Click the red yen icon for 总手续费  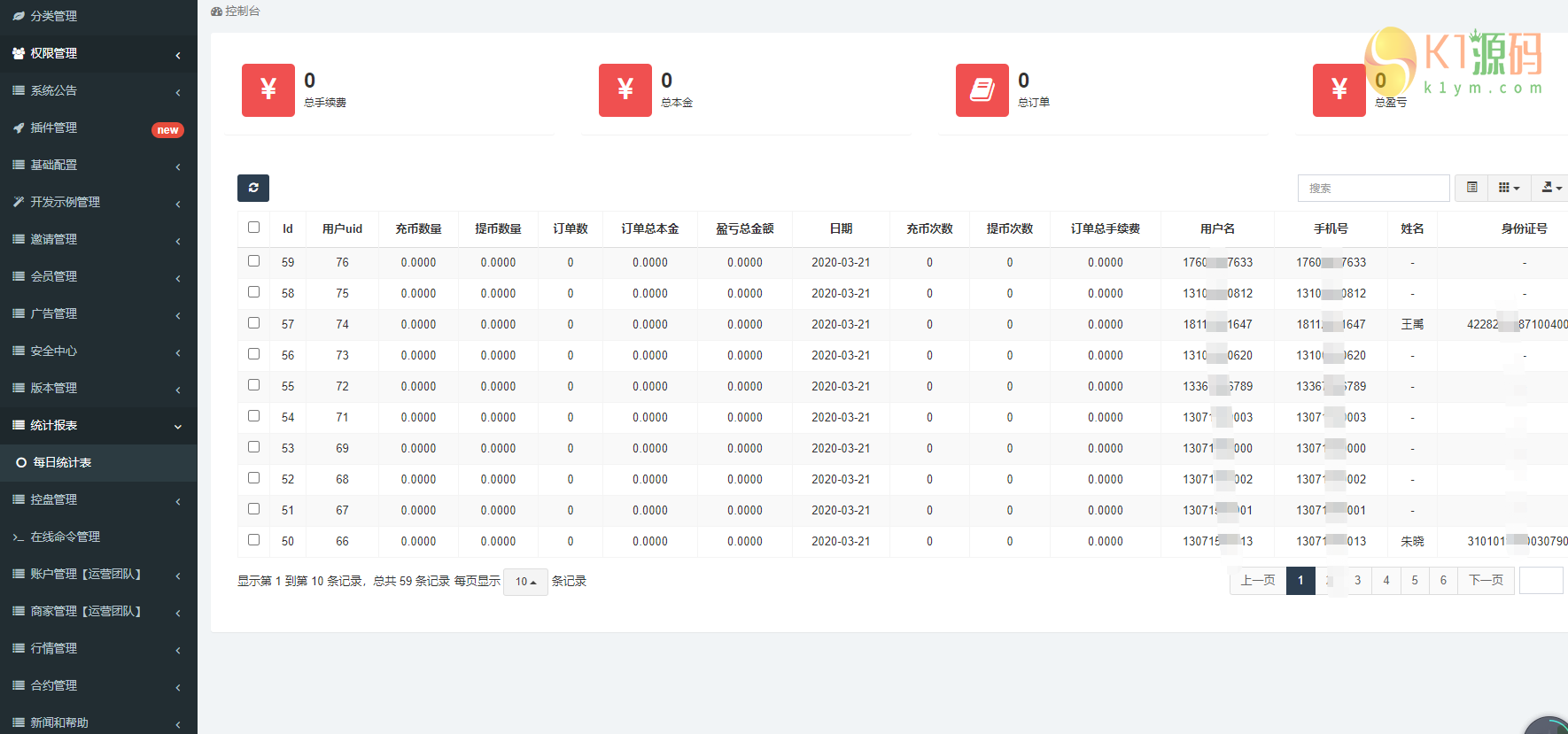point(268,90)
